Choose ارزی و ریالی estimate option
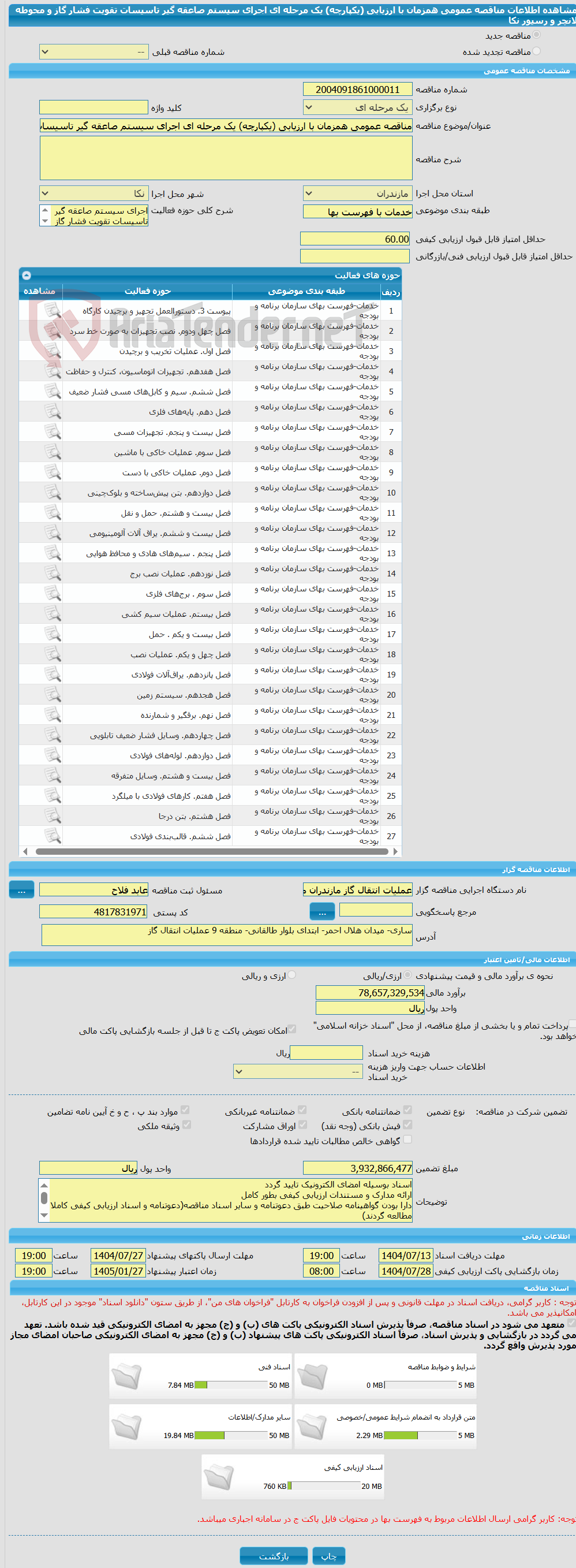The width and height of the screenshot is (576, 1568). click(x=292, y=974)
